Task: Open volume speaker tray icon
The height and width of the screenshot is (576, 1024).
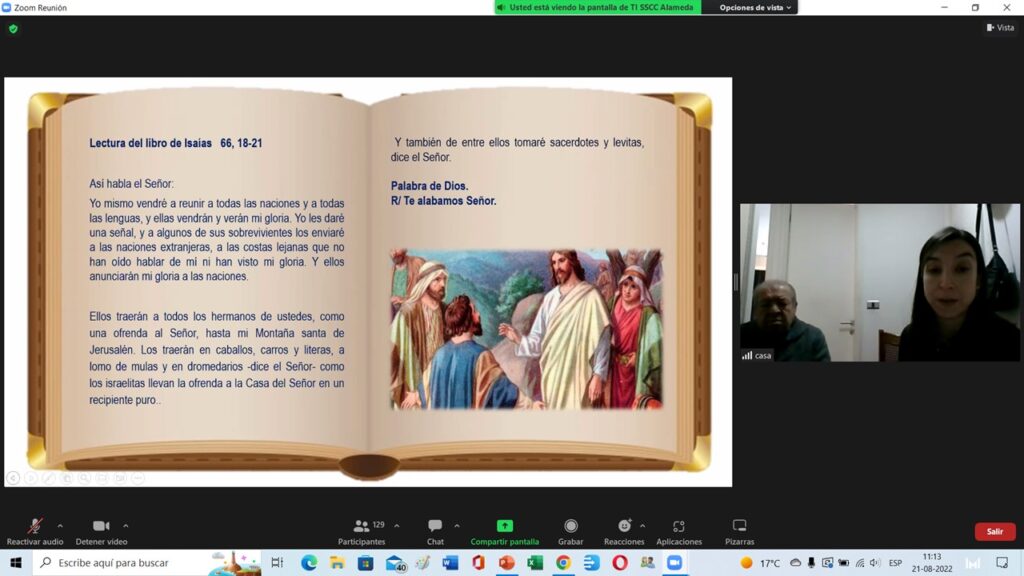Action: 875,562
